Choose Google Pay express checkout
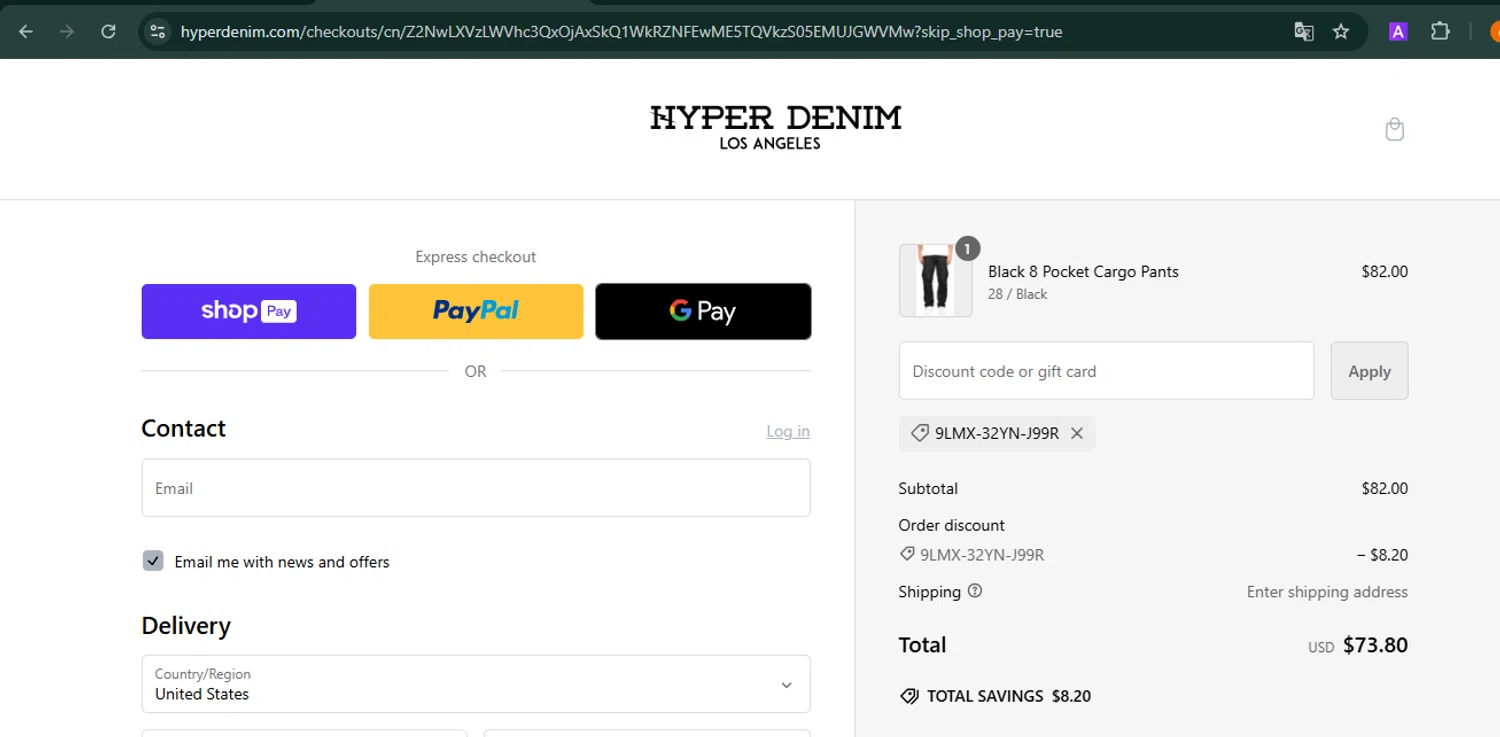This screenshot has height=737, width=1500. [703, 311]
